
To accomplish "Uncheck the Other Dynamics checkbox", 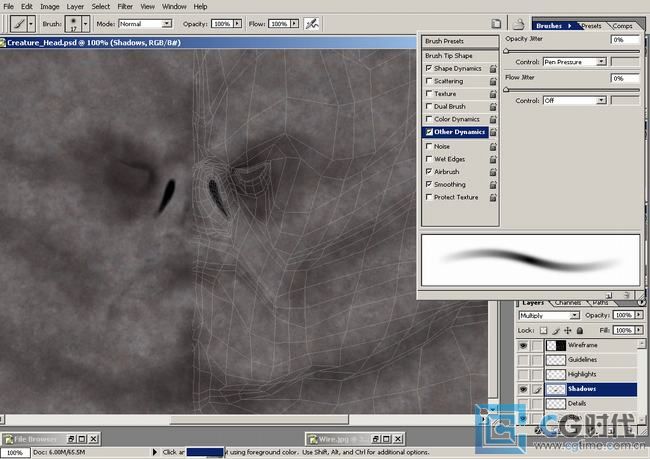I will tap(429, 132).
